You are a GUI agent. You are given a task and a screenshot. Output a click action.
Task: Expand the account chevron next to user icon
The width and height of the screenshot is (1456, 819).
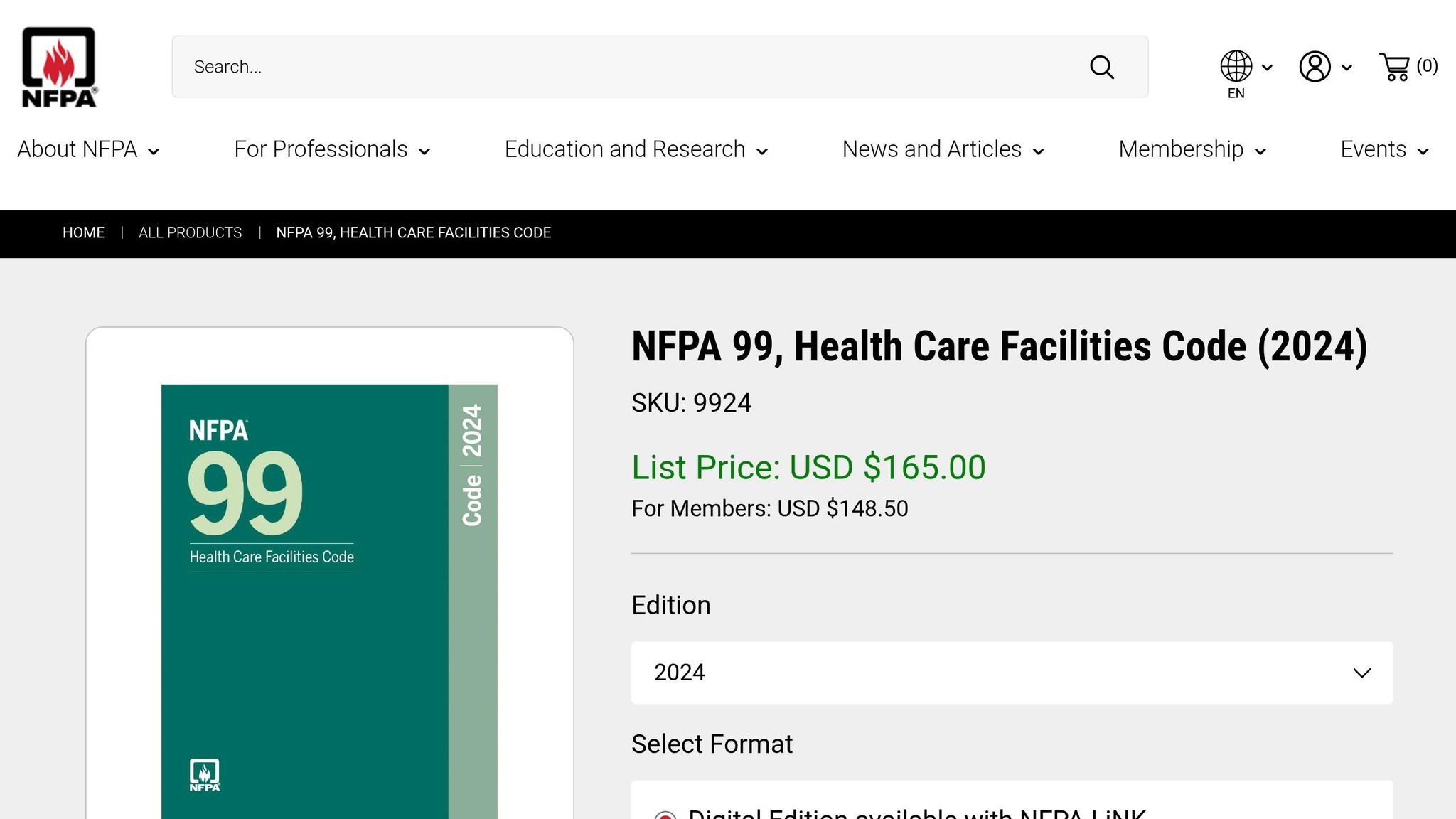(1347, 68)
